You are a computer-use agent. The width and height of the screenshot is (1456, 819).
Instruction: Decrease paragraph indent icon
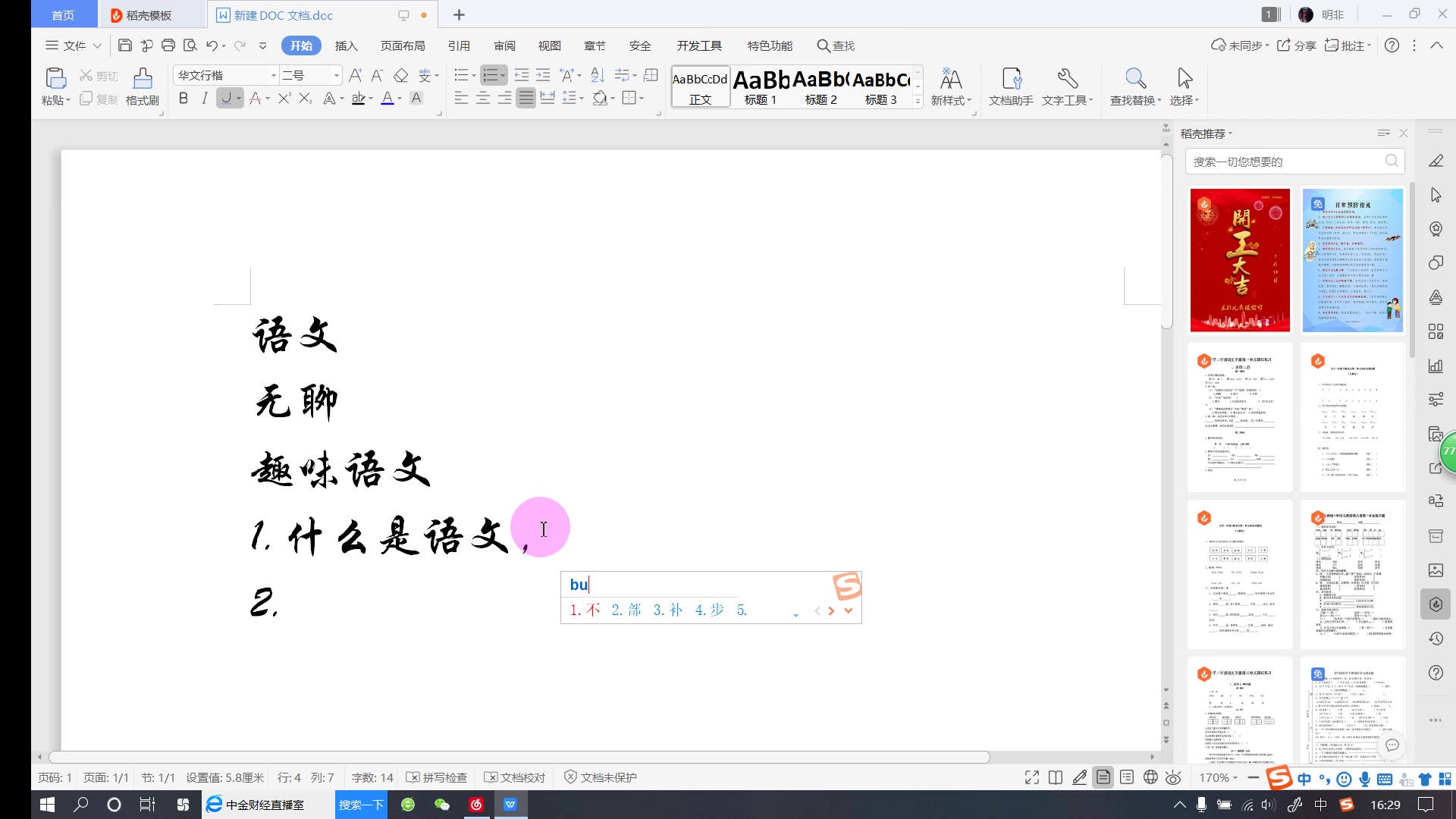(x=522, y=75)
